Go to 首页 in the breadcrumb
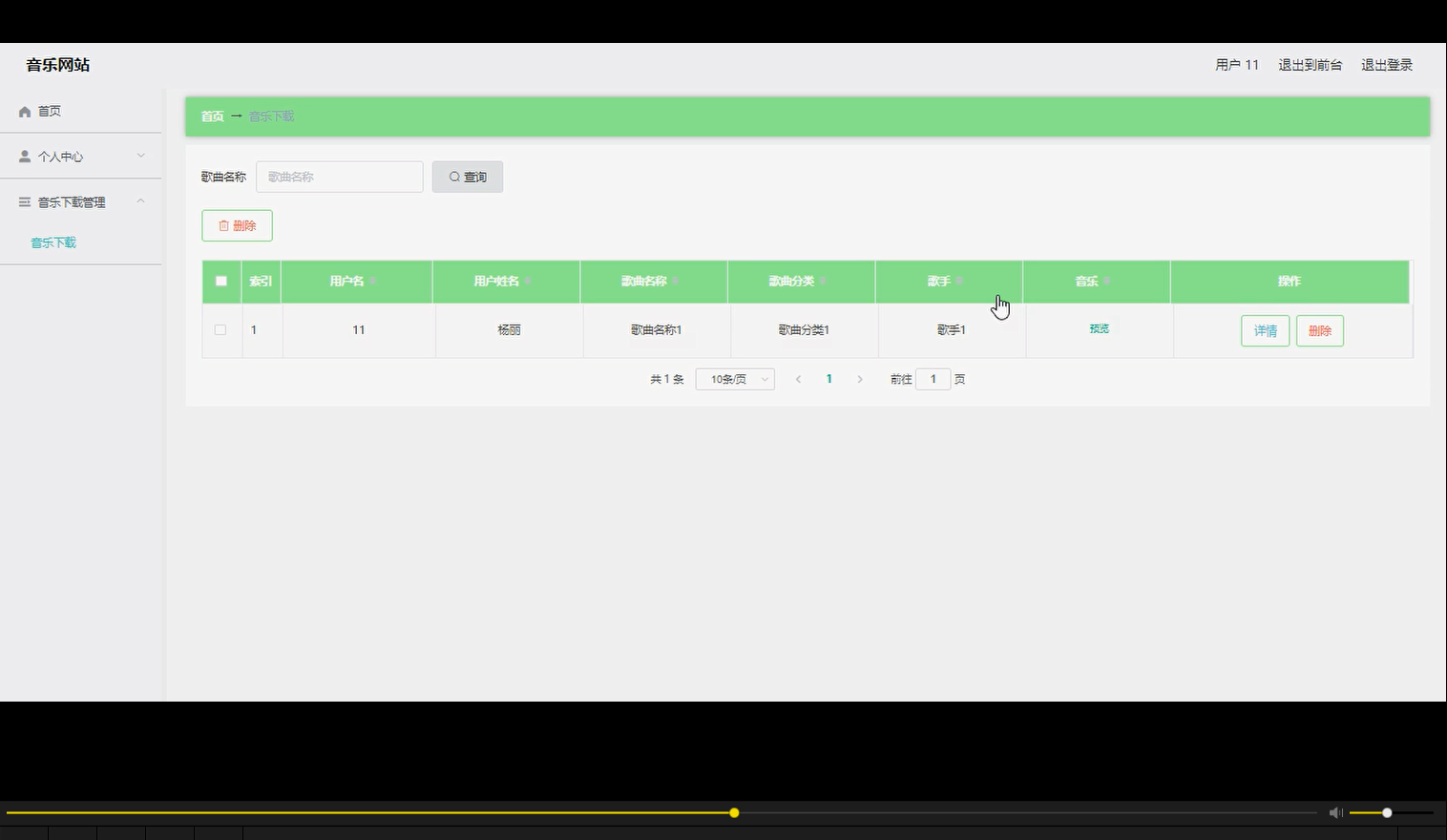Viewport: 1447px width, 840px height. tap(212, 116)
